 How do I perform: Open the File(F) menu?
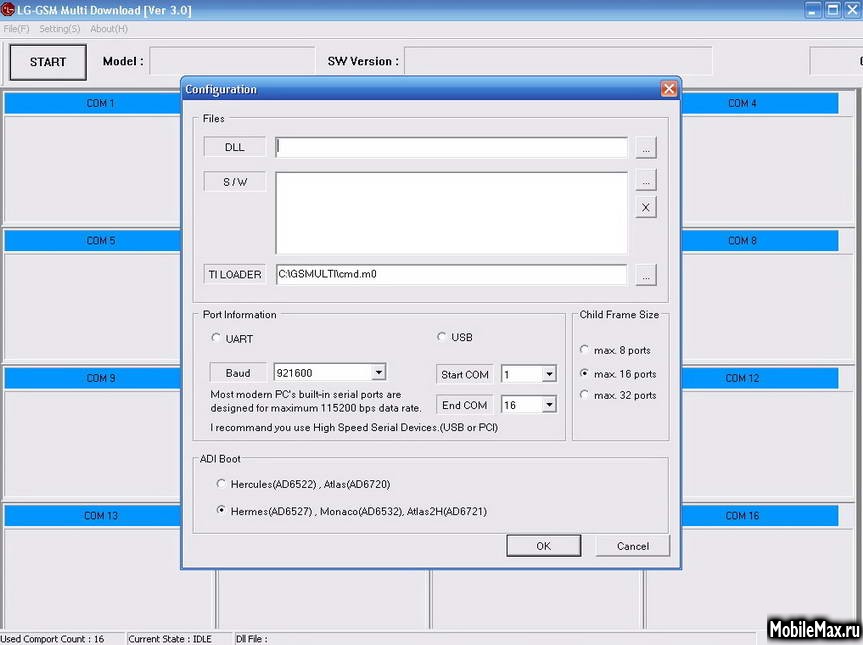tap(16, 29)
